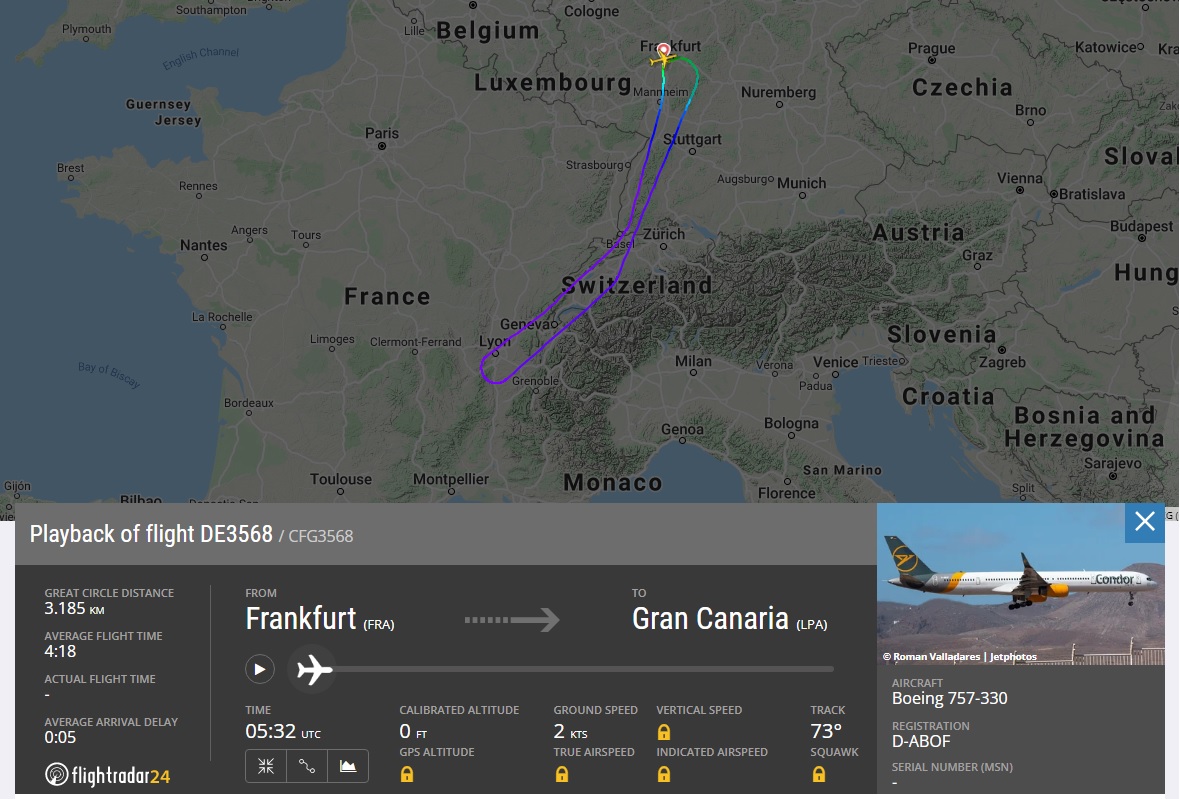The width and height of the screenshot is (1180, 799).
Task: Click the squawk lock icon
Action: coord(818,774)
